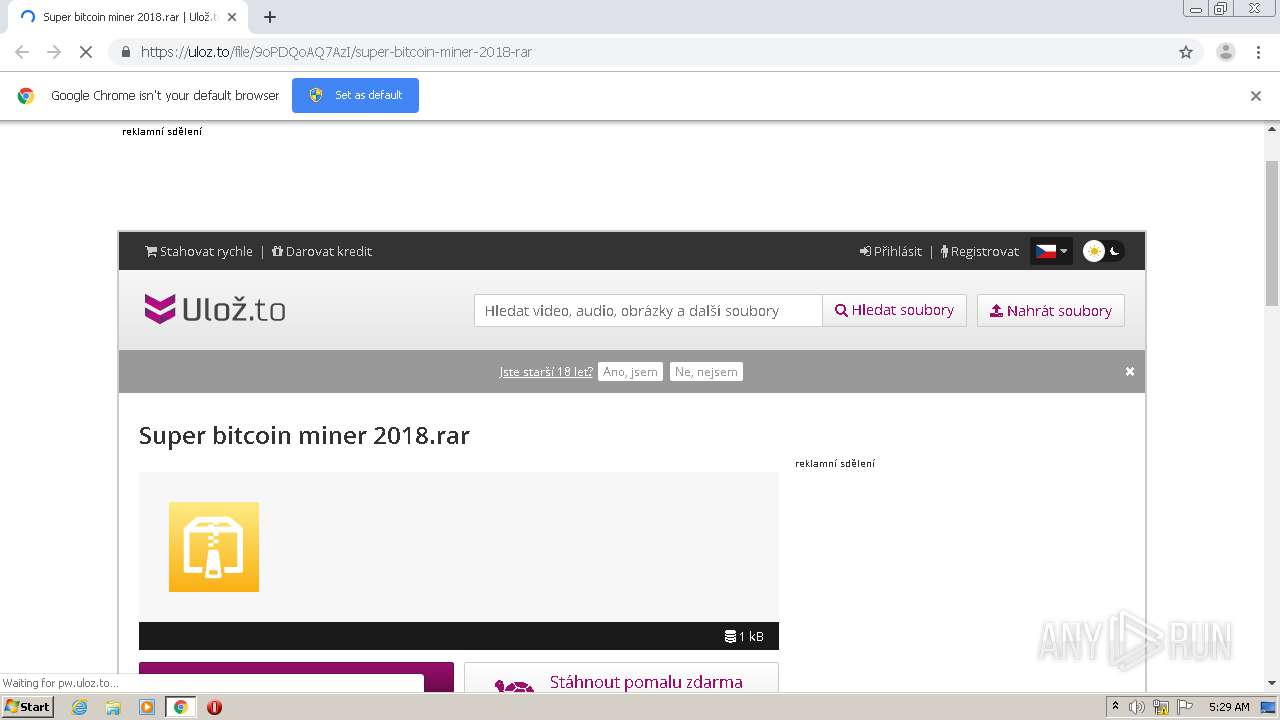Click the yellow archive file thumbnail

pyautogui.click(x=214, y=547)
